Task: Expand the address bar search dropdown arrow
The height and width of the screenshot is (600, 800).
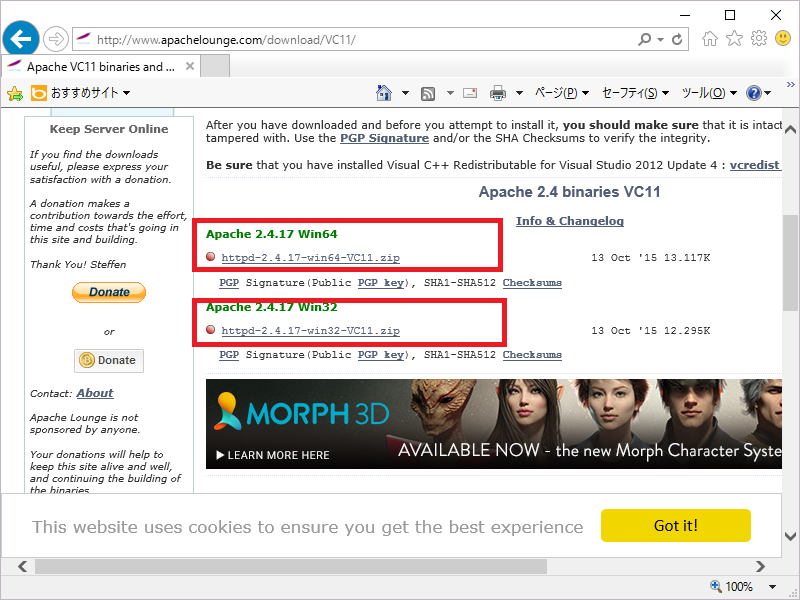Action: 660,39
